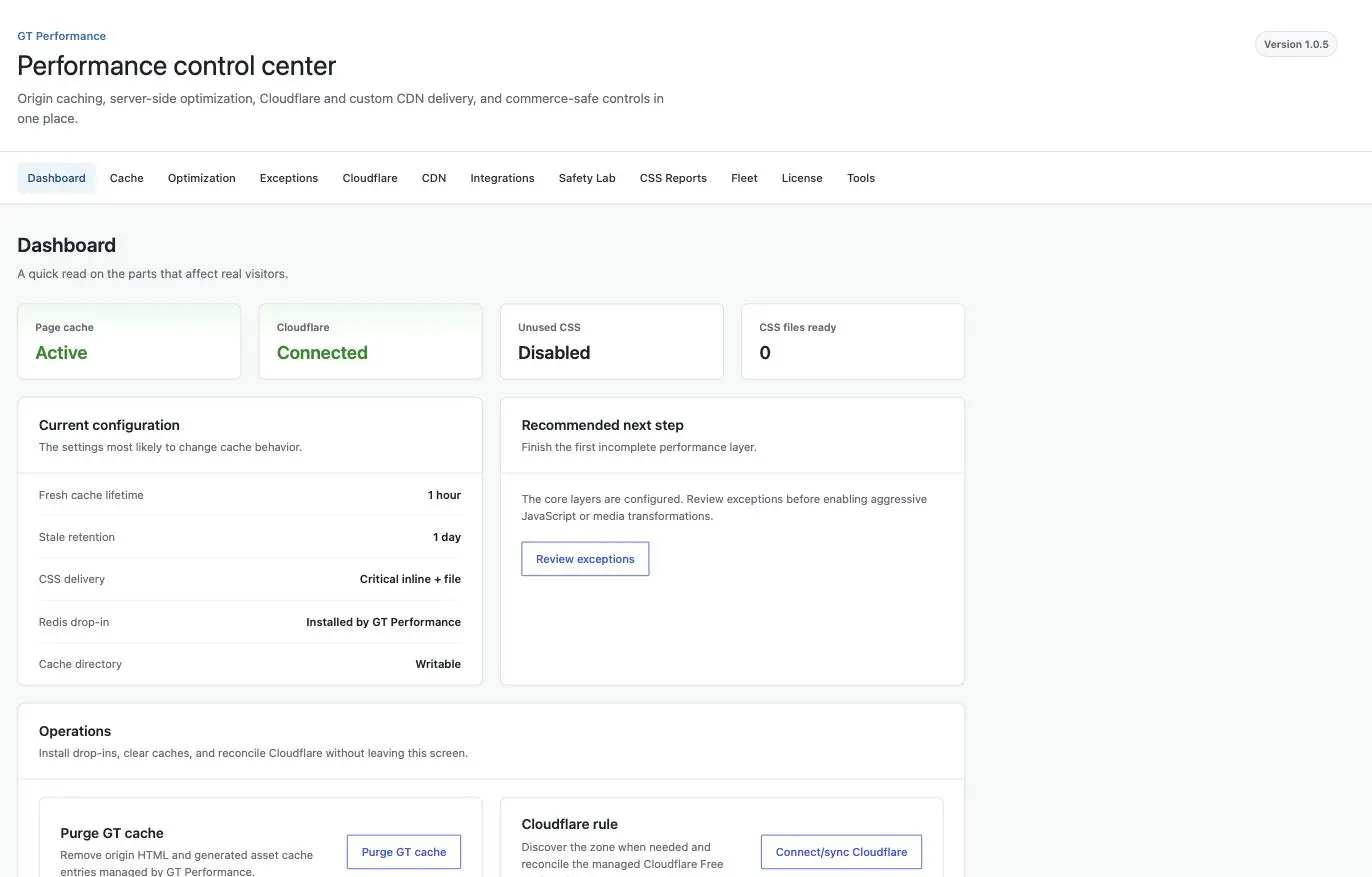Click the Operations section heading
Viewport: 1372px width, 877px height.
(x=75, y=731)
